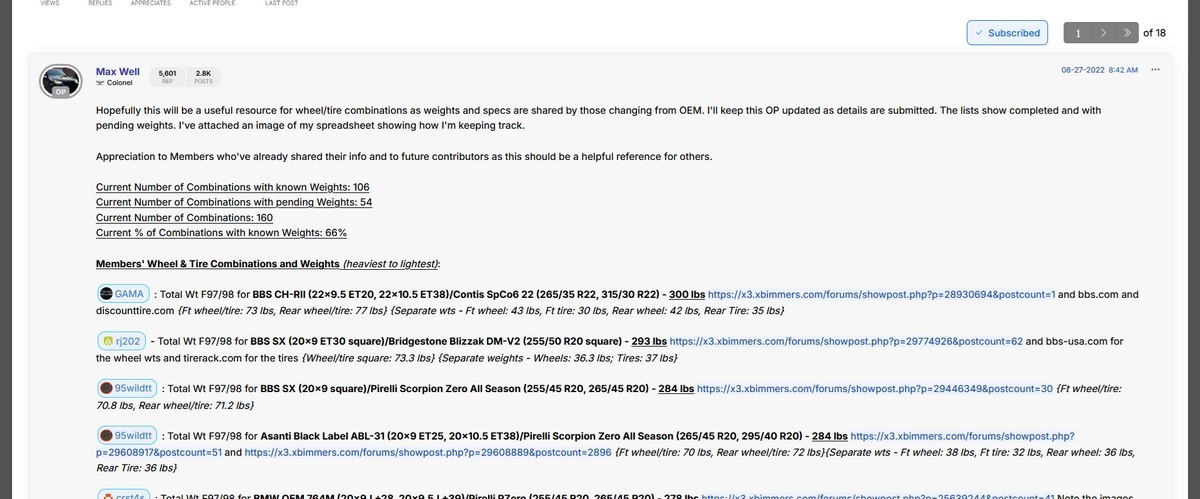Screen dimensions: 1200x499
Task: Click 'of 18' page count text
Action: (1154, 33)
